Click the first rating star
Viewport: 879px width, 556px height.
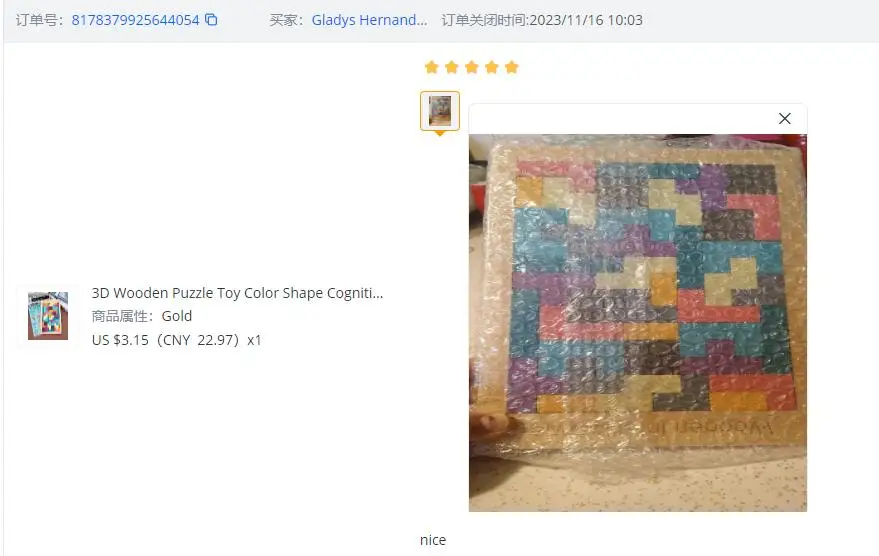432,67
